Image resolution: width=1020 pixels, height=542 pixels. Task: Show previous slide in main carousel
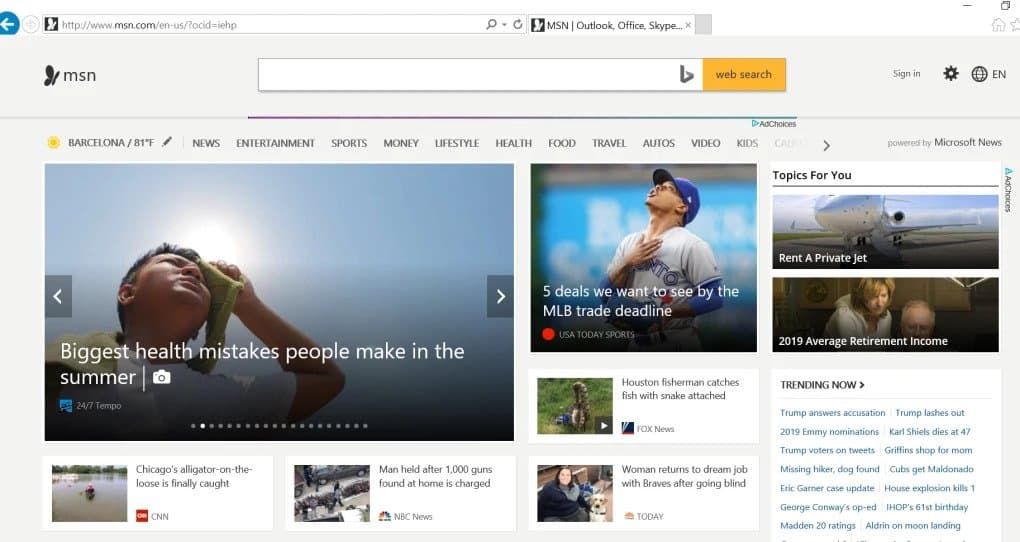tap(58, 297)
